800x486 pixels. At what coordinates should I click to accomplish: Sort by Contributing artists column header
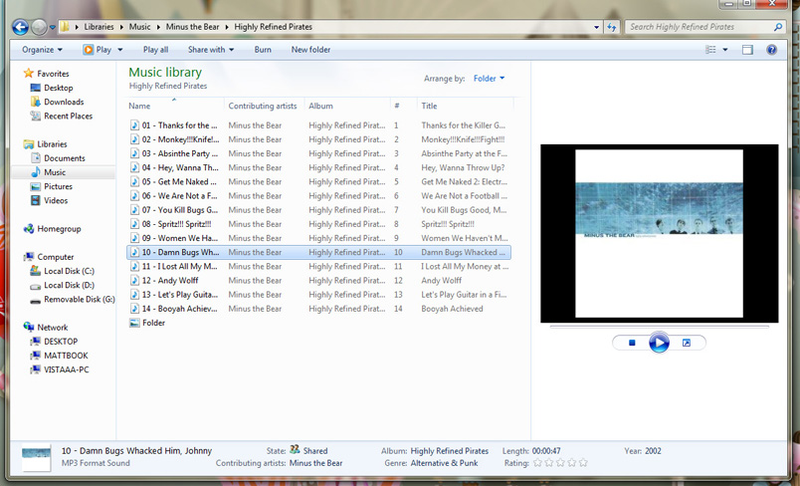tap(262, 106)
